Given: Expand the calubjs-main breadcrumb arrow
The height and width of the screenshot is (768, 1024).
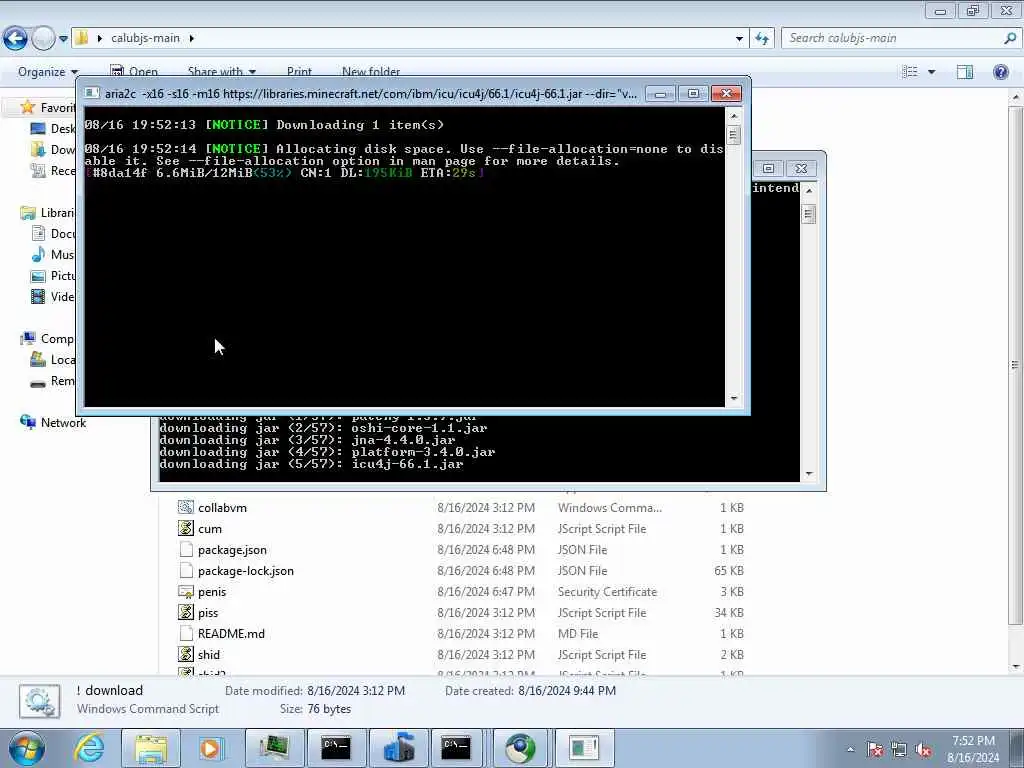Looking at the screenshot, I should pyautogui.click(x=191, y=38).
